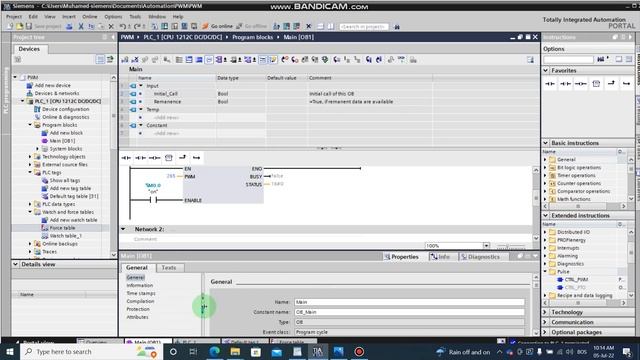Switch to the Info tab in inspector
This screenshot has width=640, height=360.
440,257
